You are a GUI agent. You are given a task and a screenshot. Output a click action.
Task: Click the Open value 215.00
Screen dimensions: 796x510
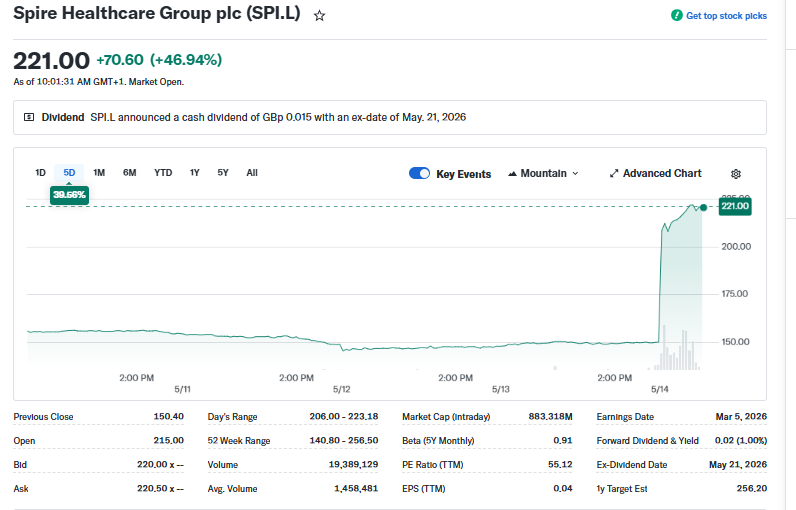(169, 440)
